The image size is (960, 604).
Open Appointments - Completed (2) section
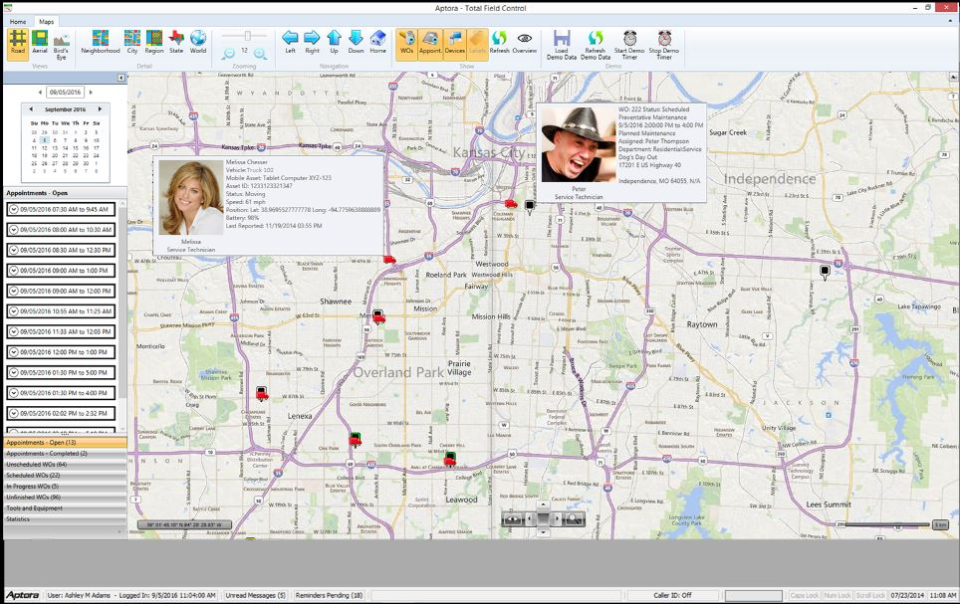[65, 453]
